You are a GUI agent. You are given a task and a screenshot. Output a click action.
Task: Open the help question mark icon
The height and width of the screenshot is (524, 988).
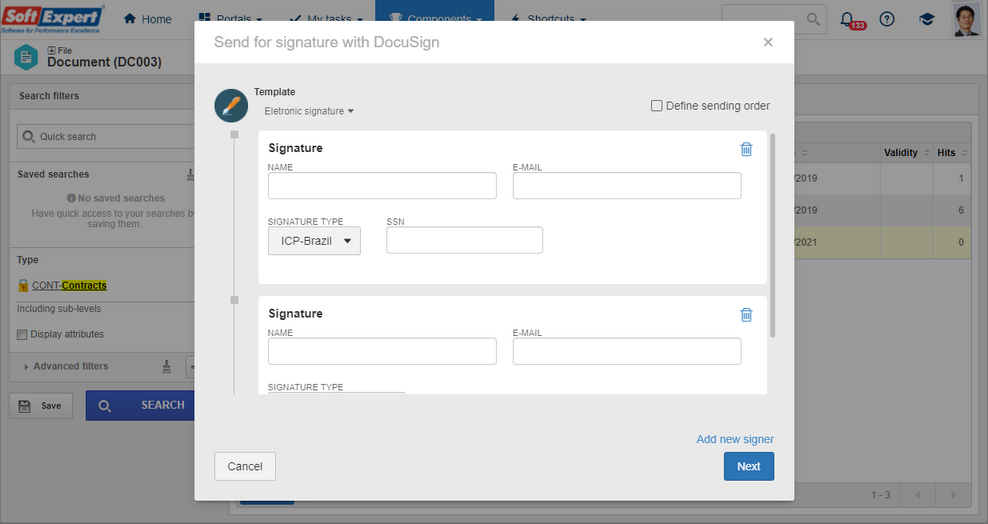(x=887, y=20)
